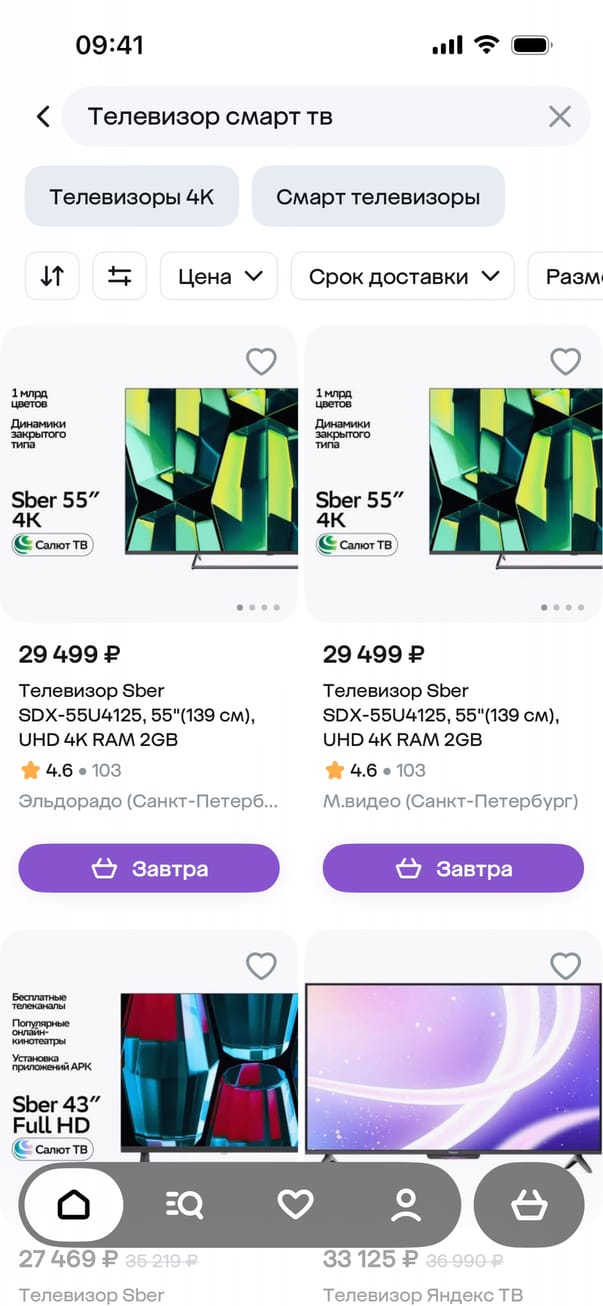This screenshot has width=603, height=1306.
Task: Clear the search query with the X icon
Action: click(x=559, y=117)
